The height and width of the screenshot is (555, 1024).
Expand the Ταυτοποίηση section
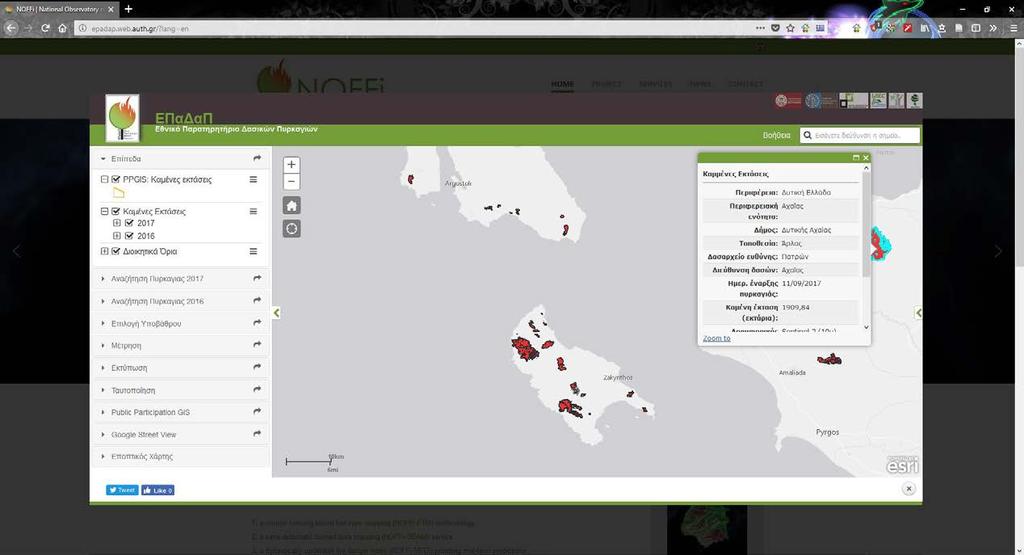click(180, 390)
